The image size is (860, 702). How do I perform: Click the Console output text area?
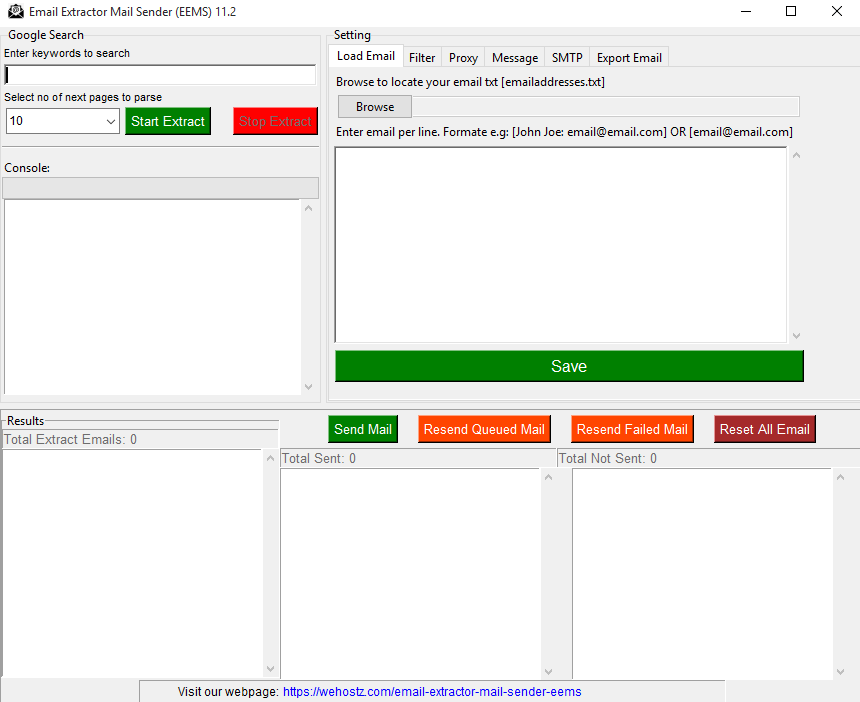click(152, 297)
